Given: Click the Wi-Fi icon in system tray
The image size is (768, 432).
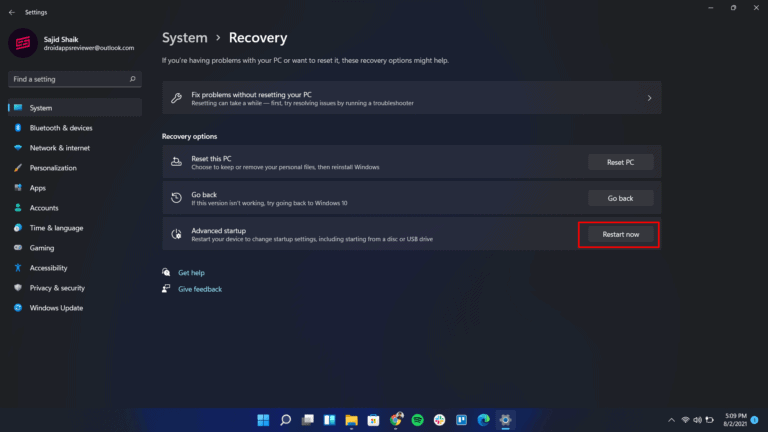Looking at the screenshot, I should [685, 420].
